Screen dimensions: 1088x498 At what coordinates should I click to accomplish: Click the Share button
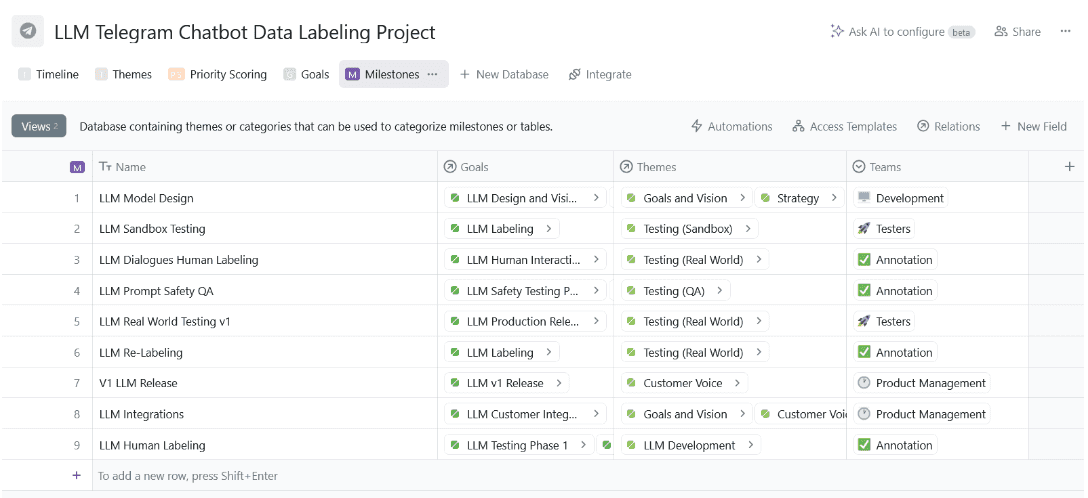(x=1017, y=32)
